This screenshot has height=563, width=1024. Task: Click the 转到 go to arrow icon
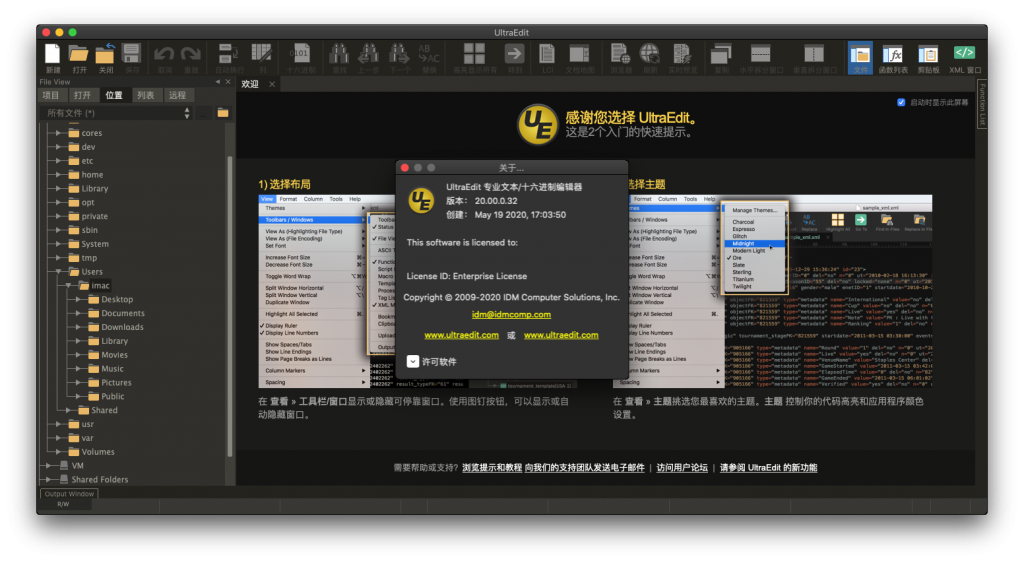click(515, 54)
